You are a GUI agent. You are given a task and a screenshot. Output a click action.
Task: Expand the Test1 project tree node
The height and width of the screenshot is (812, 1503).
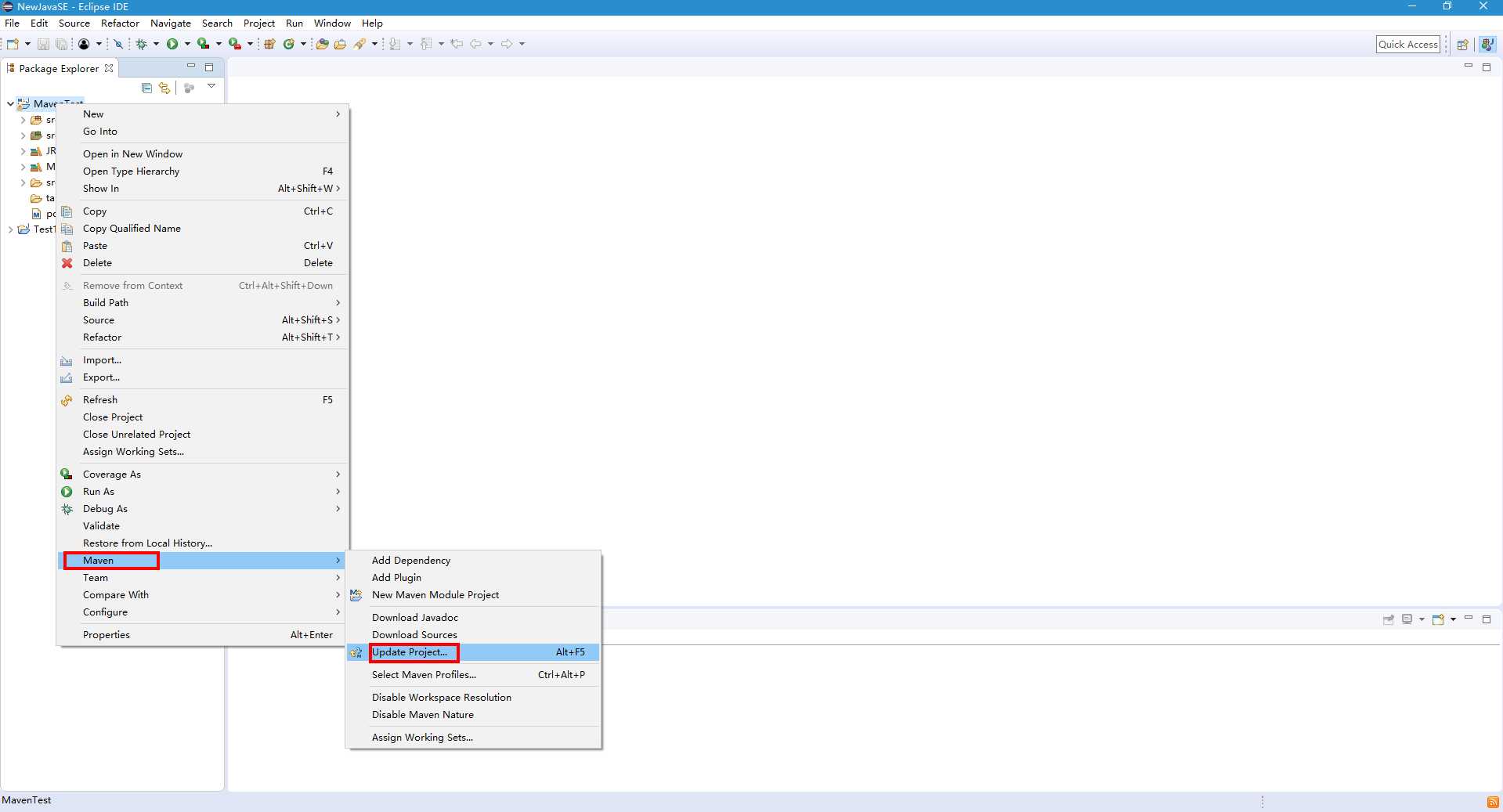(10, 229)
